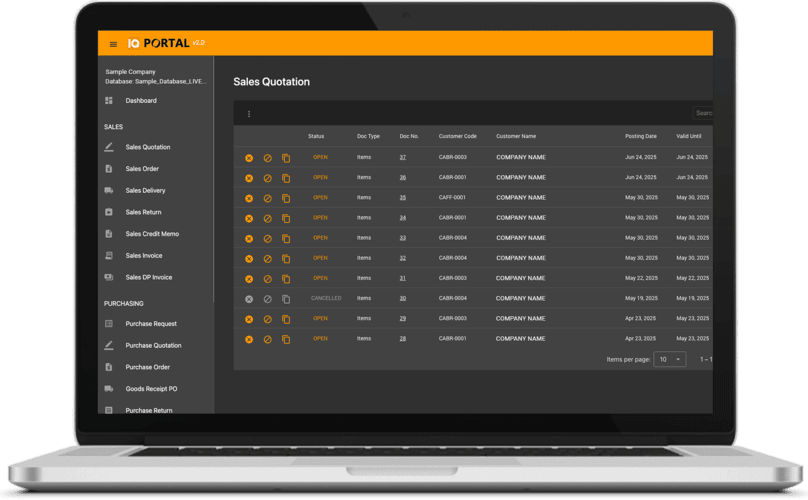Select Sales Credit Memo menu item
808x500 pixels.
point(155,234)
